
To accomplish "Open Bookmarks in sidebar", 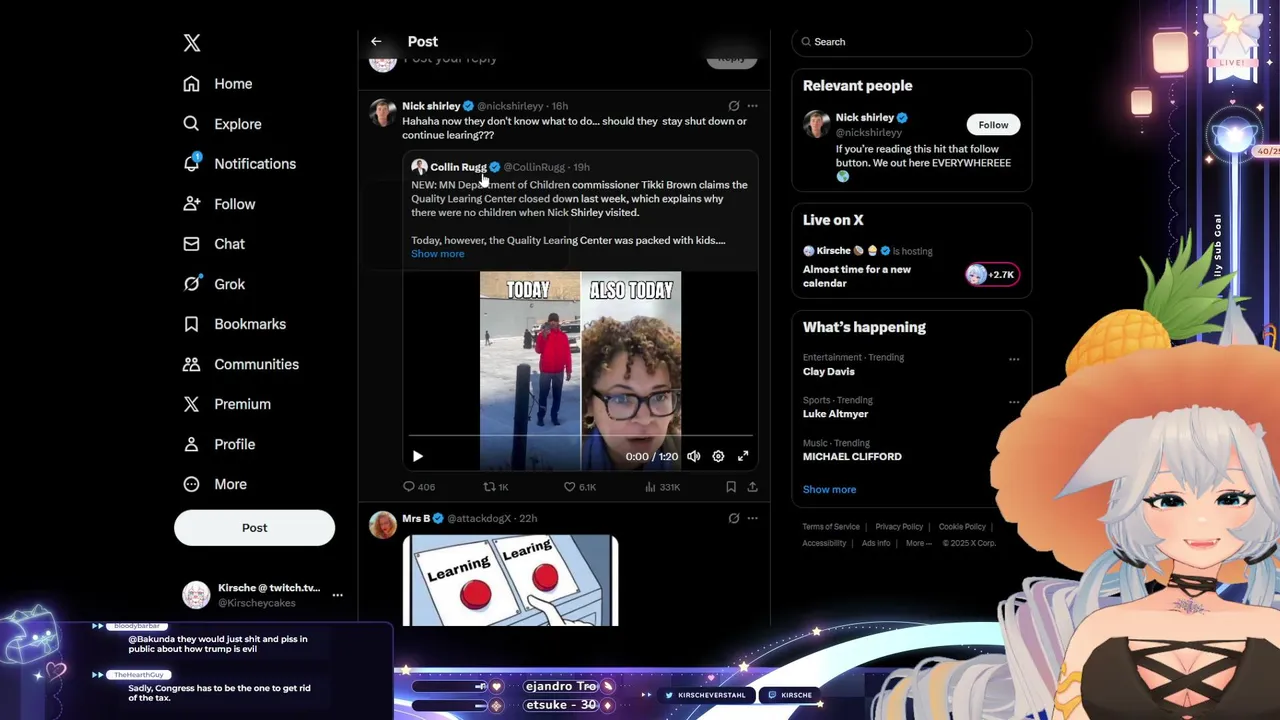I will [250, 324].
